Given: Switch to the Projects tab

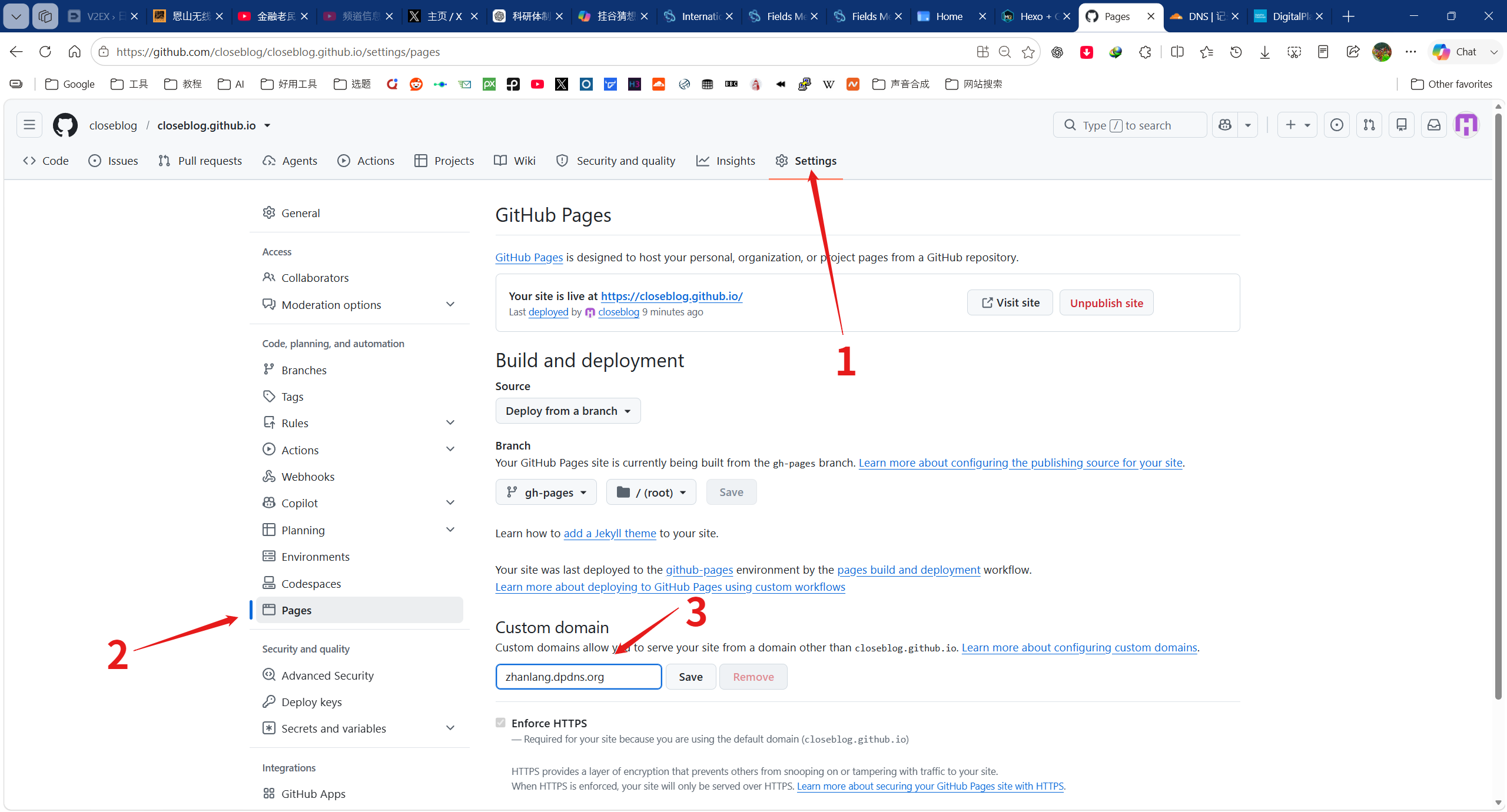Looking at the screenshot, I should (444, 161).
